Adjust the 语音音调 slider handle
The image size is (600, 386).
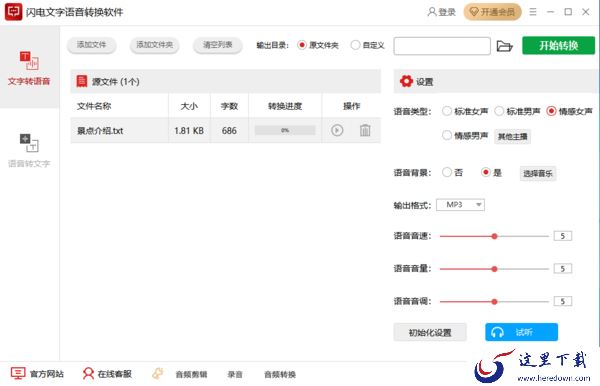point(494,302)
